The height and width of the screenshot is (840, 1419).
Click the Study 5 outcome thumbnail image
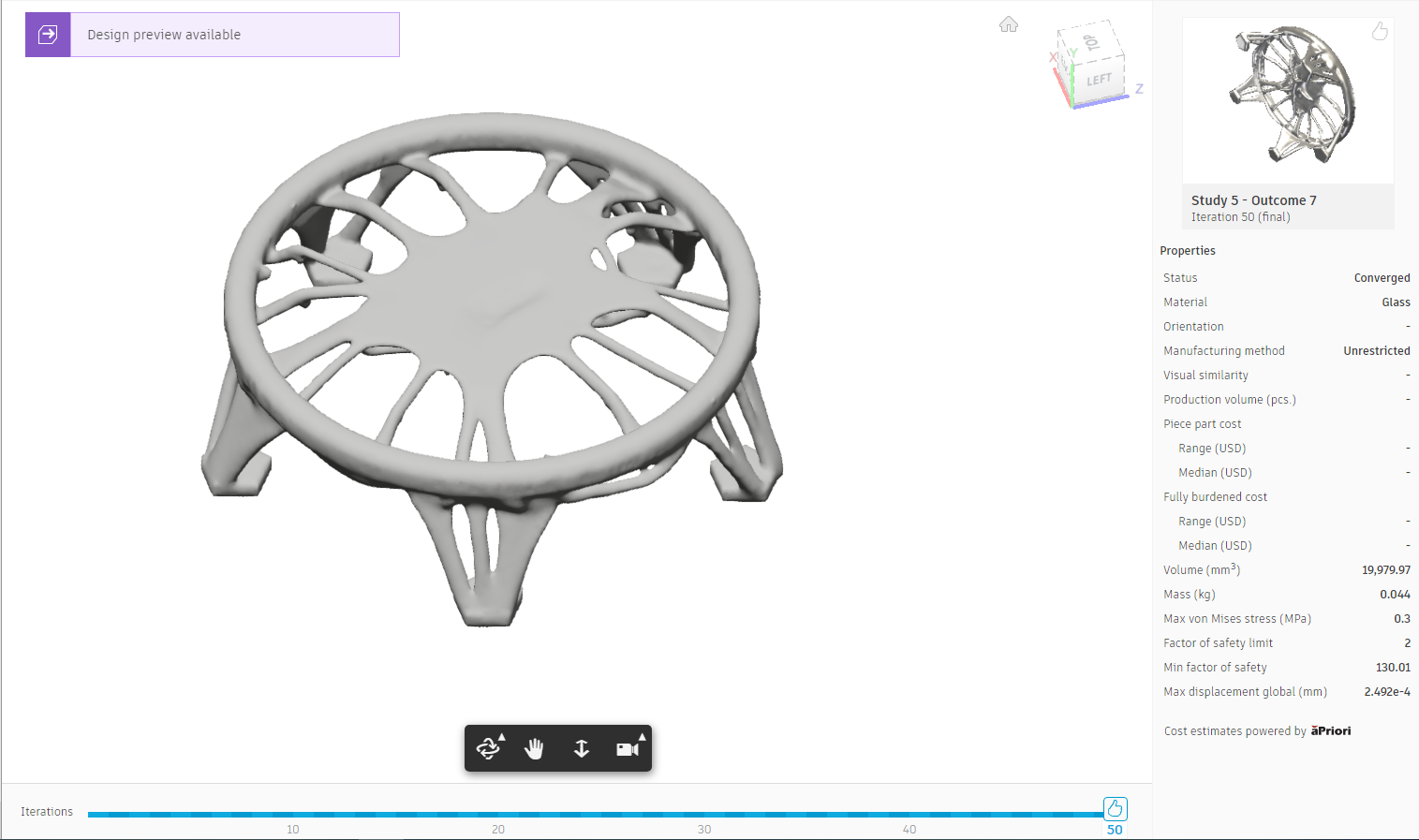pyautogui.click(x=1289, y=100)
